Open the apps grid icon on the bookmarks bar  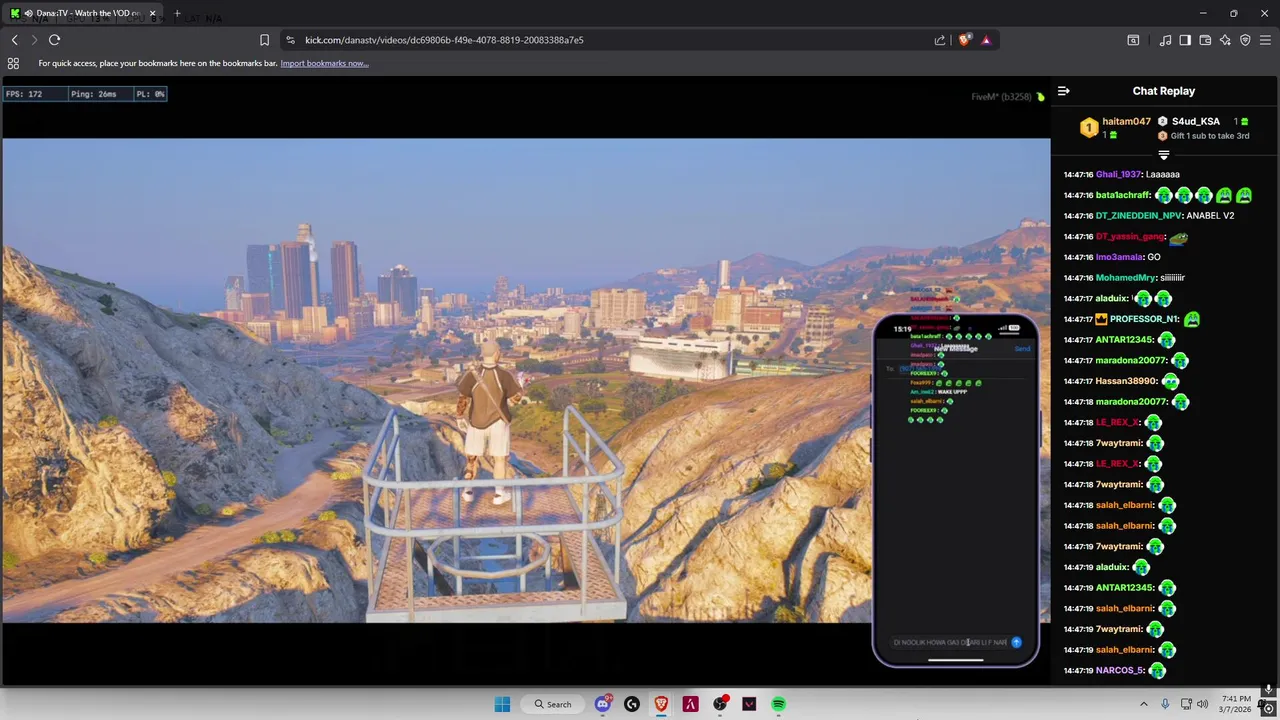(x=13, y=63)
